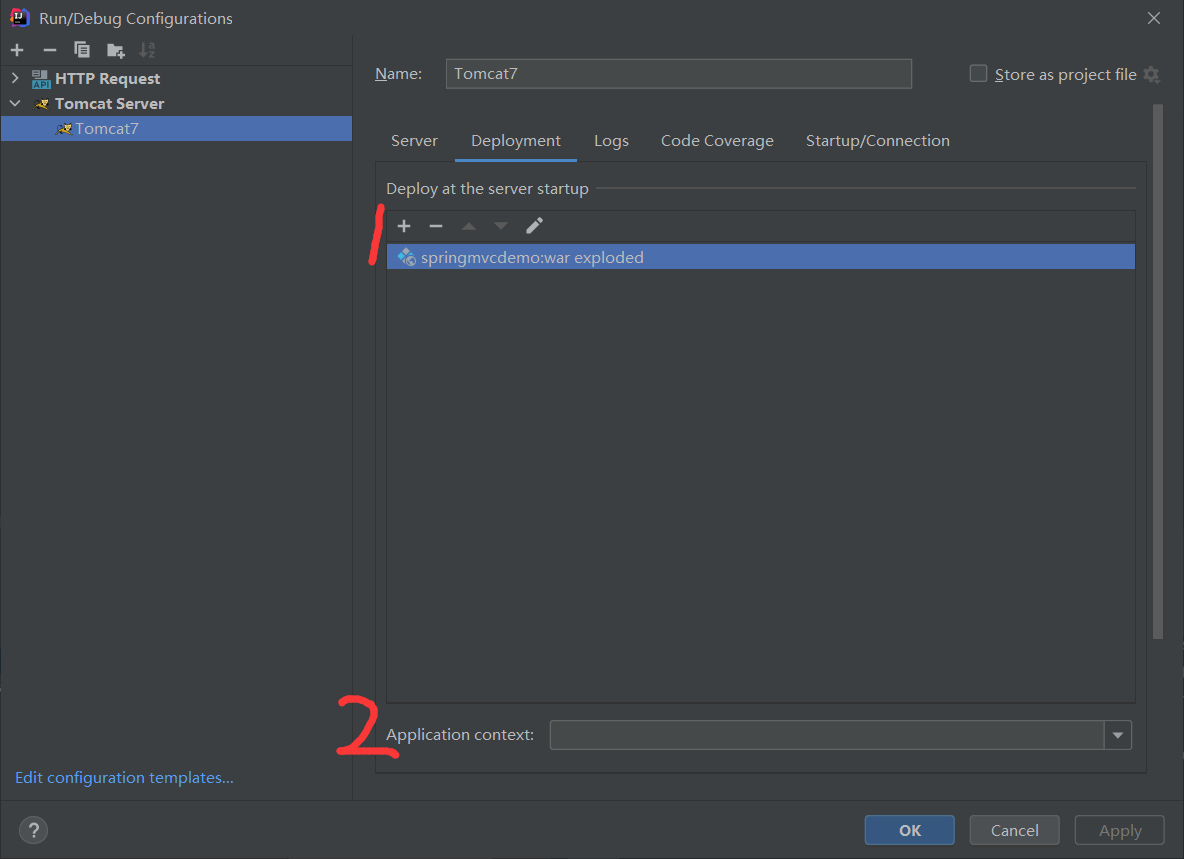The width and height of the screenshot is (1184, 859).
Task: Click the settings gear beside Store as project file
Action: coord(1154,74)
